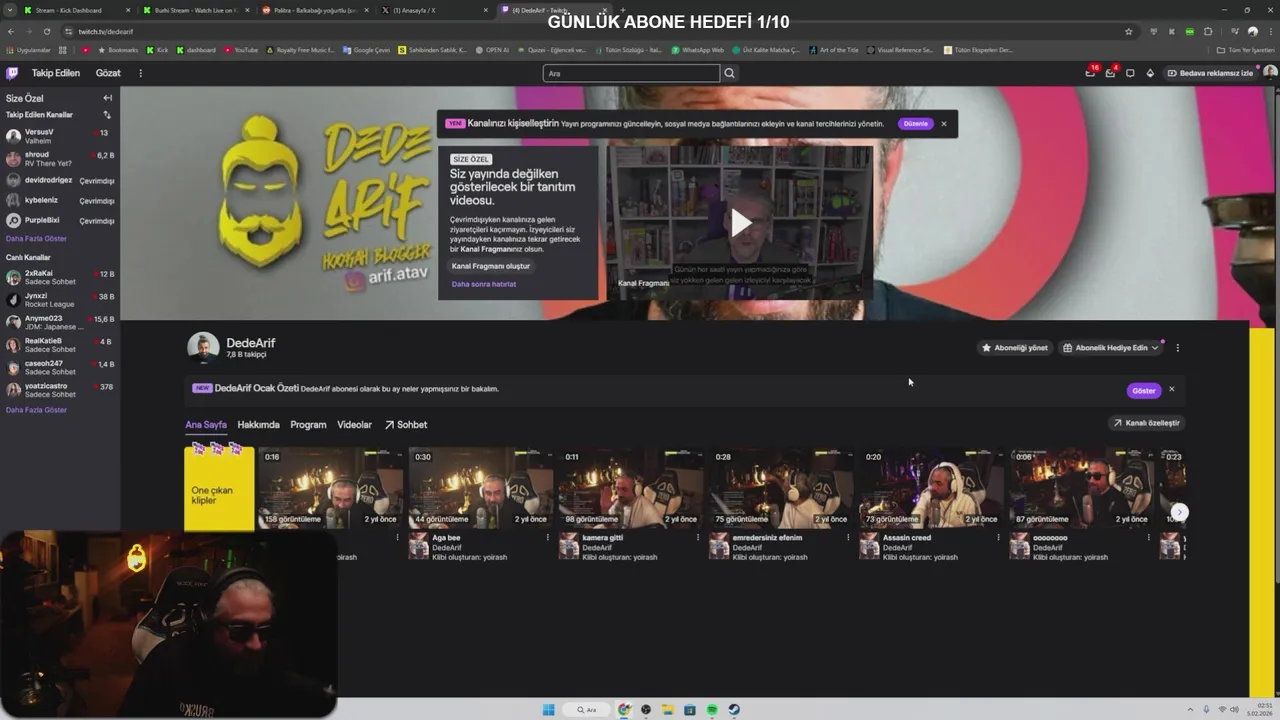This screenshot has width=1280, height=720.
Task: Open Windows Start button
Action: pyautogui.click(x=548, y=710)
